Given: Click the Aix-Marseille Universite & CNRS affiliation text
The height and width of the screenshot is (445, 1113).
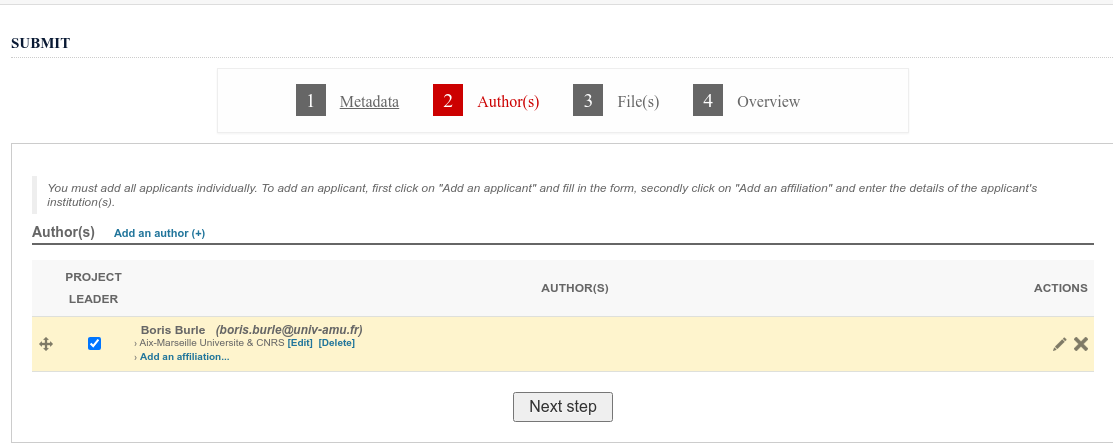Looking at the screenshot, I should pyautogui.click(x=212, y=343).
